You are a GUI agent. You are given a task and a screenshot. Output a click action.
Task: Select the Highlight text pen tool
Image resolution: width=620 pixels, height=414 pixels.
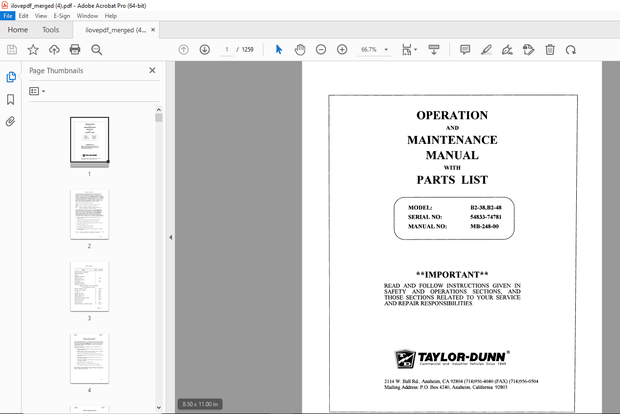(x=486, y=50)
